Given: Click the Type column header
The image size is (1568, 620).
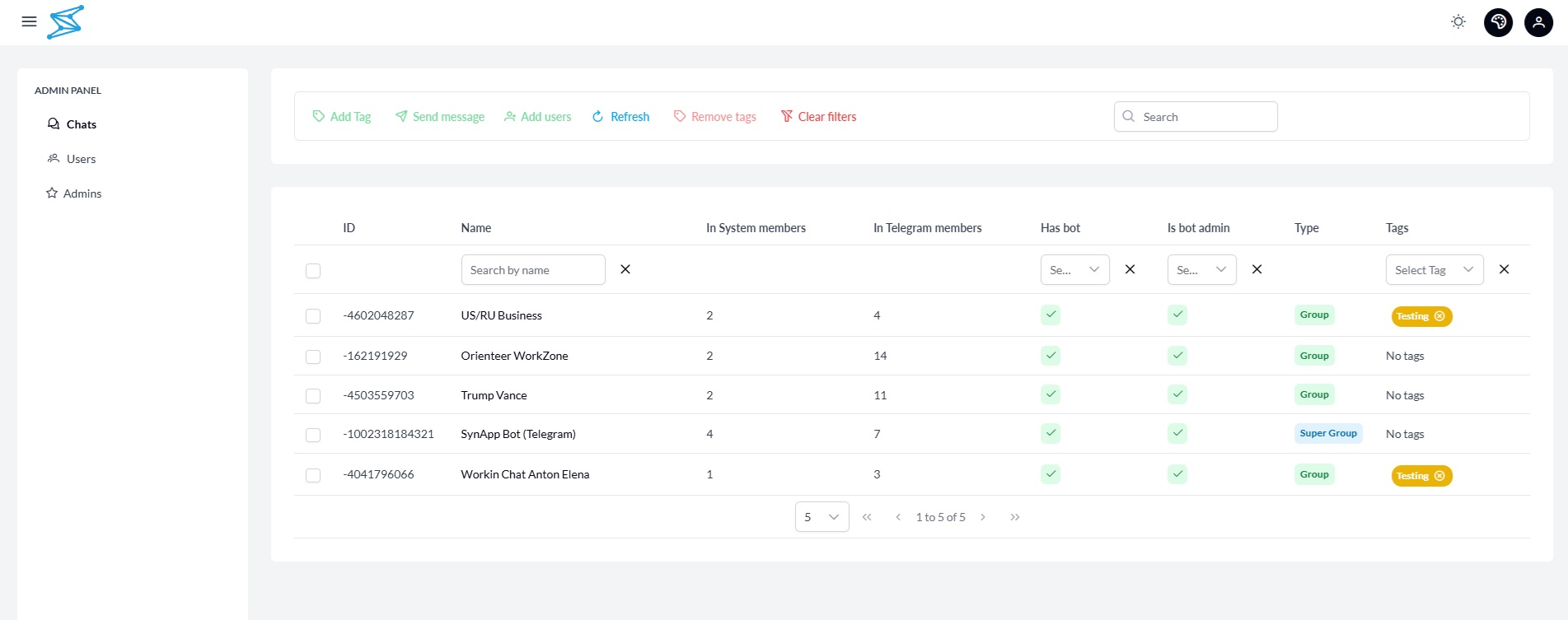Looking at the screenshot, I should 1307,228.
